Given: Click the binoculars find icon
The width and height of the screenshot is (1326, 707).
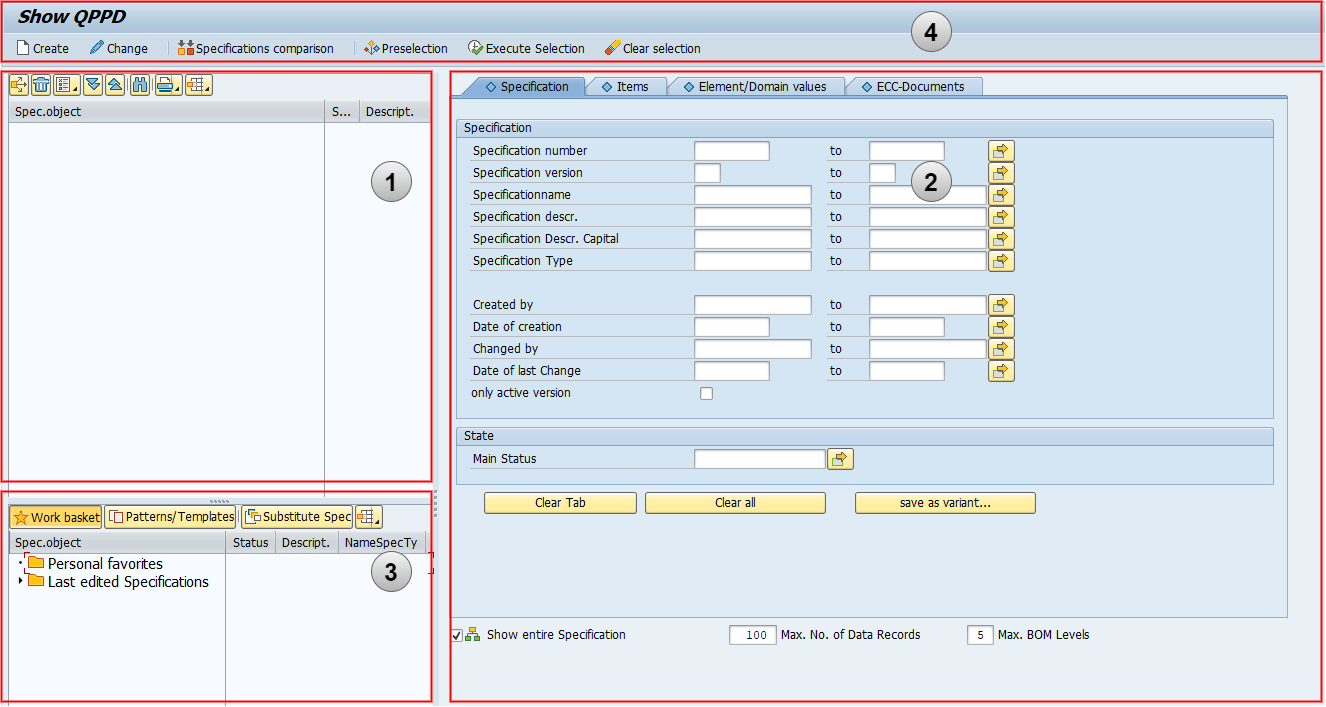Looking at the screenshot, I should pyautogui.click(x=140, y=85).
